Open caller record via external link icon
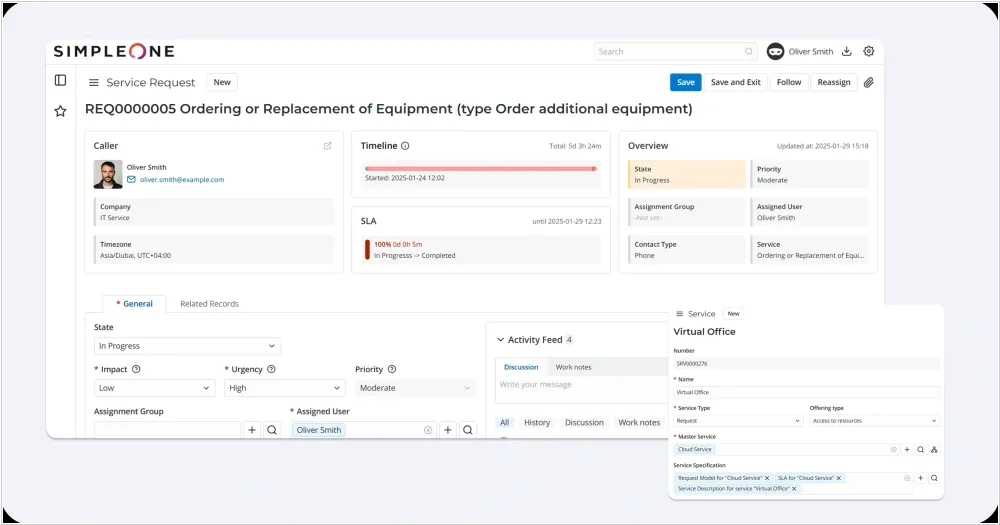 327,146
